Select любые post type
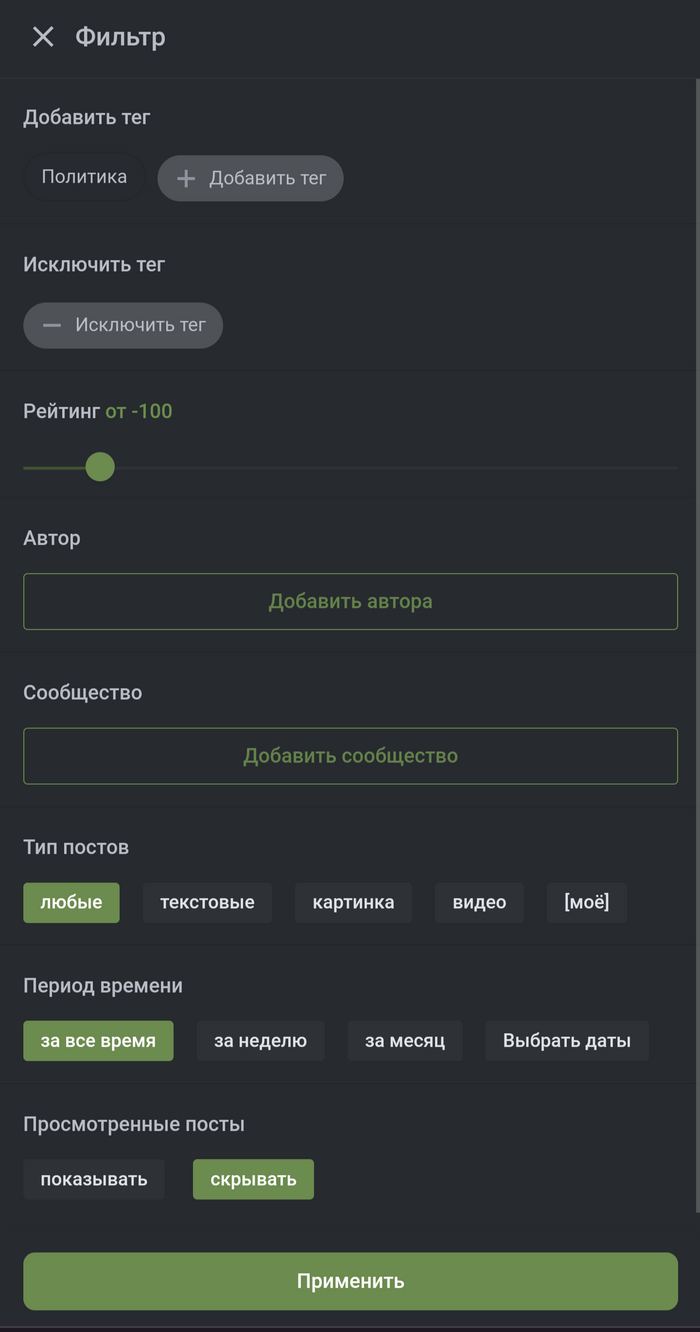This screenshot has height=1332, width=700. (71, 902)
